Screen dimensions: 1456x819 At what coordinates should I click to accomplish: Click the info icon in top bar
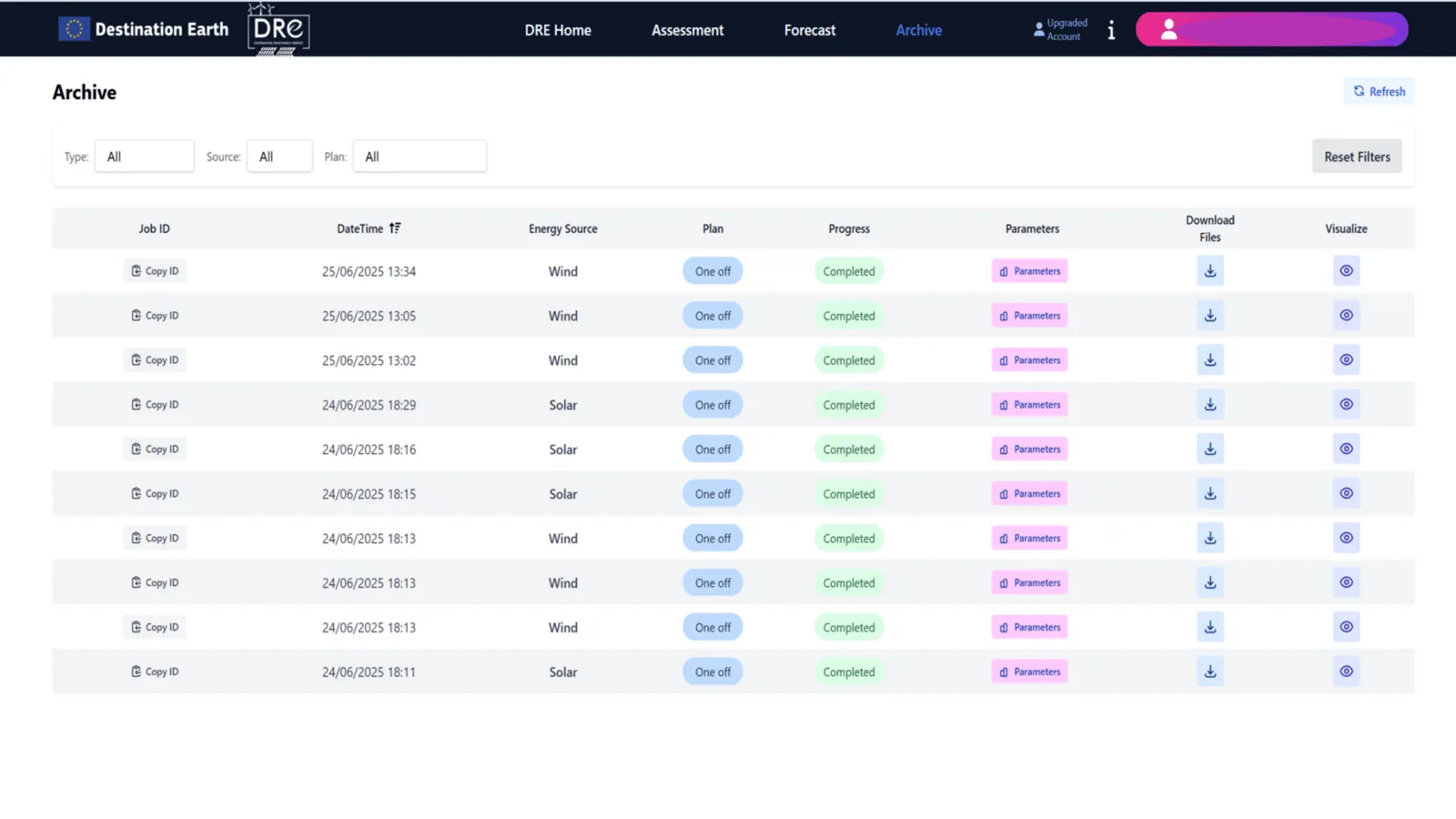click(1111, 30)
